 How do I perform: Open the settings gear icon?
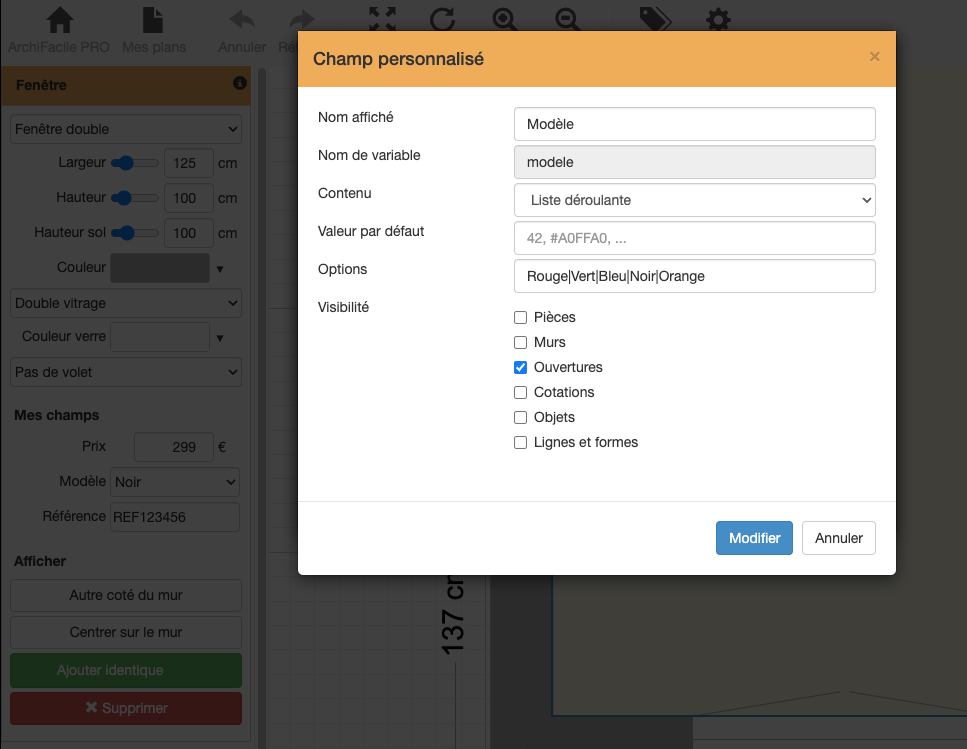pos(718,20)
